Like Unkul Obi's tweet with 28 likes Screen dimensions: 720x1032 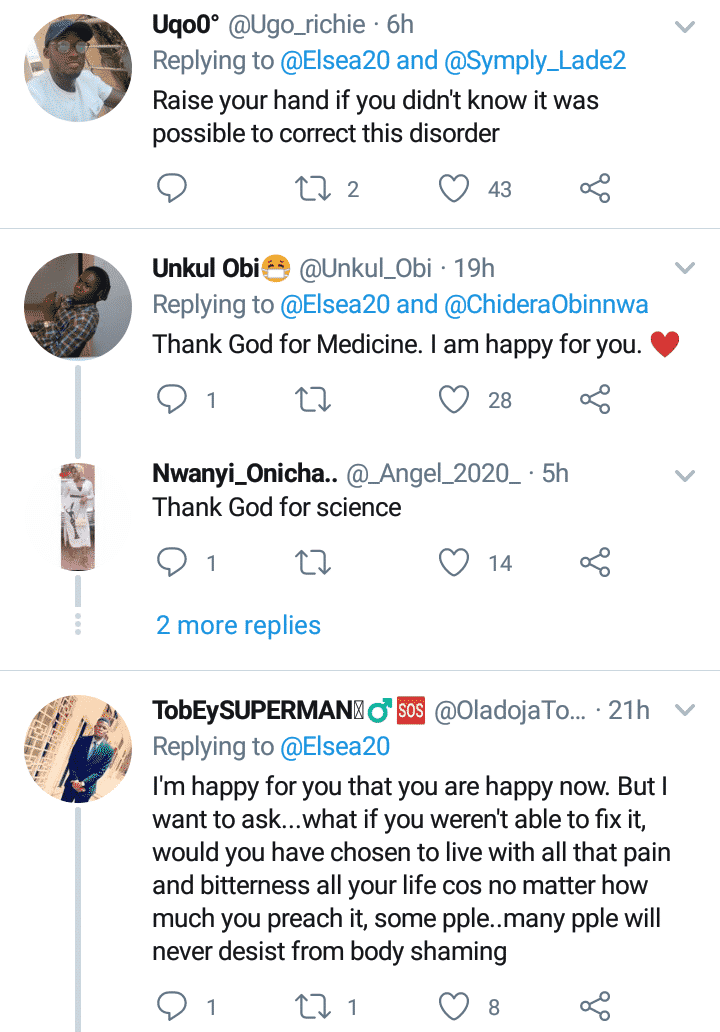point(455,400)
